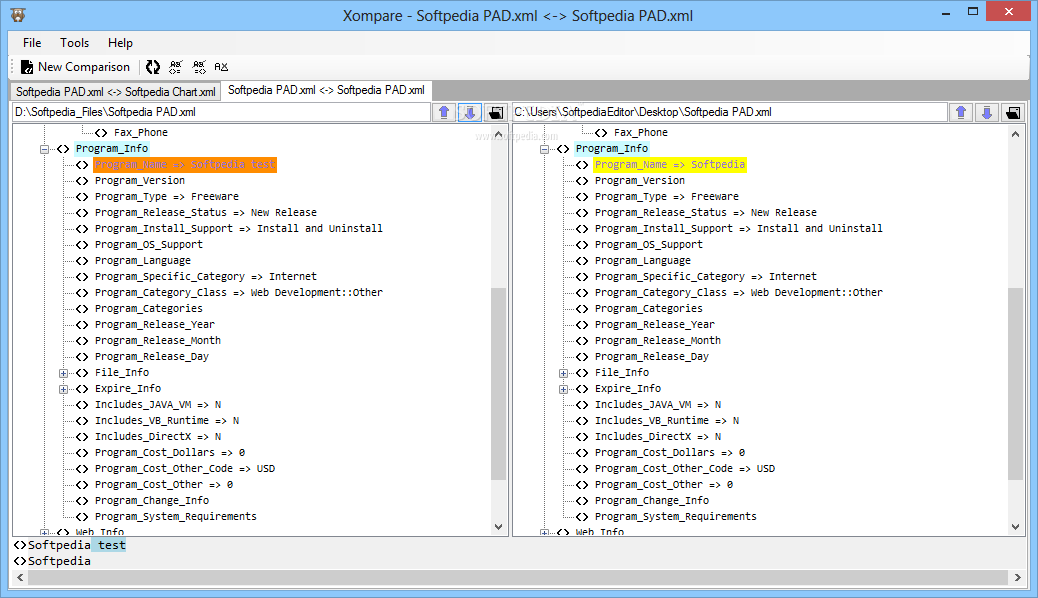Click the refresh comparison icon
The image size is (1038, 598).
tap(153, 67)
